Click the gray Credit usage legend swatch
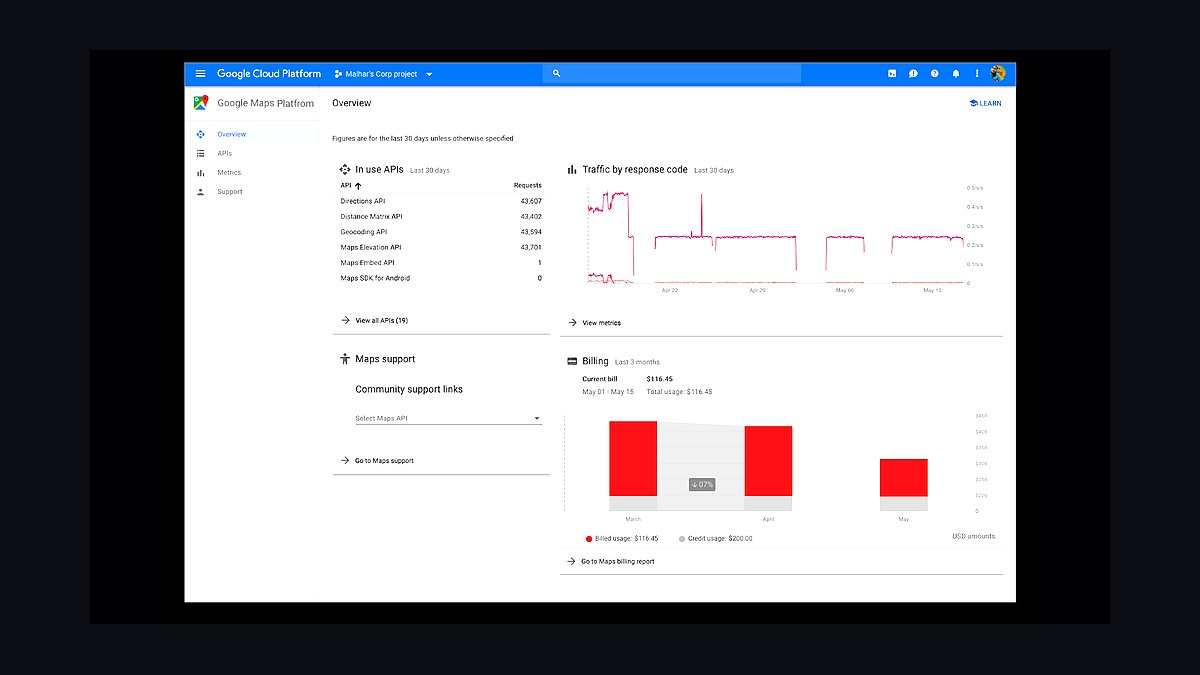 point(682,538)
